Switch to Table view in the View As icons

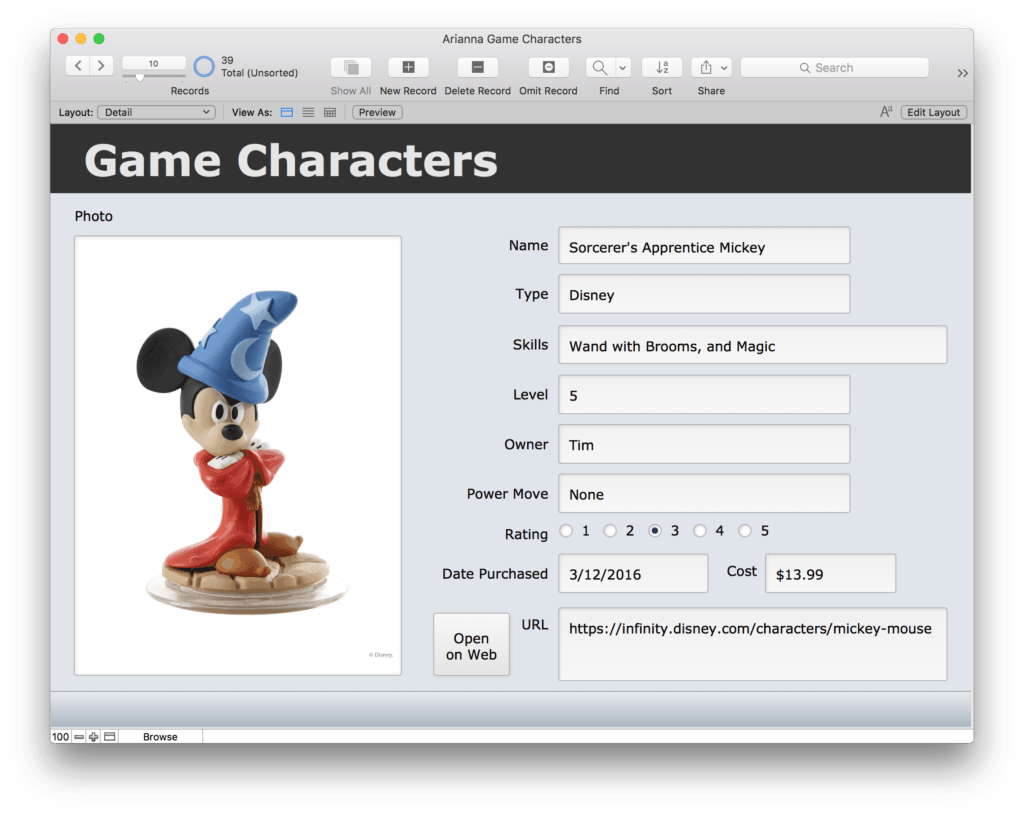(329, 112)
